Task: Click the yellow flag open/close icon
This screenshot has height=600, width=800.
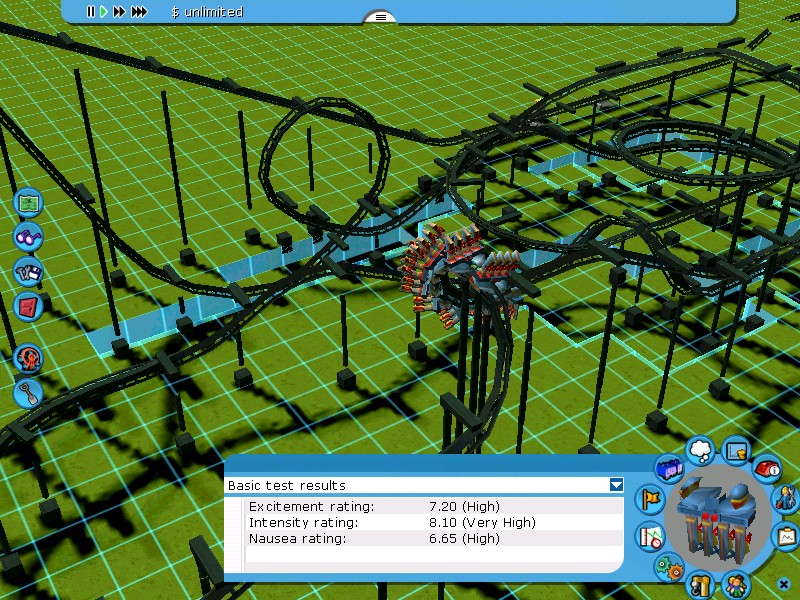Action: click(x=651, y=499)
